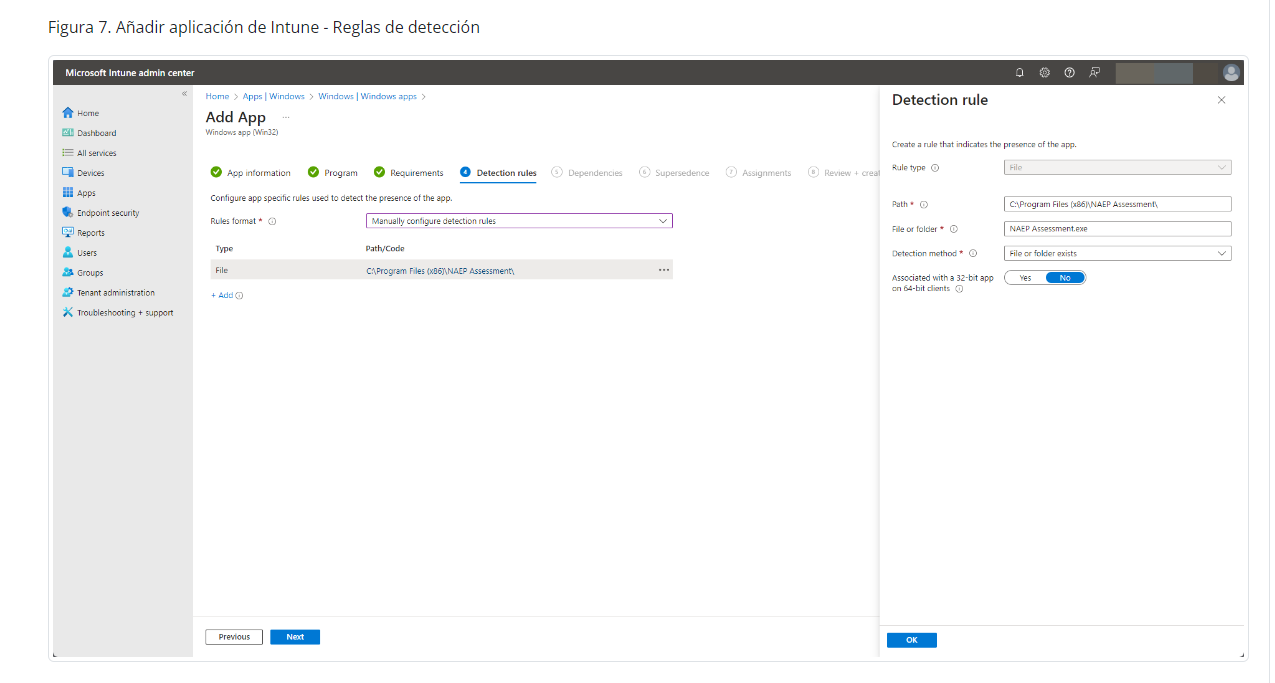1275x683 pixels.
Task: Set 32-bit app association to Yes
Action: coord(1025,278)
